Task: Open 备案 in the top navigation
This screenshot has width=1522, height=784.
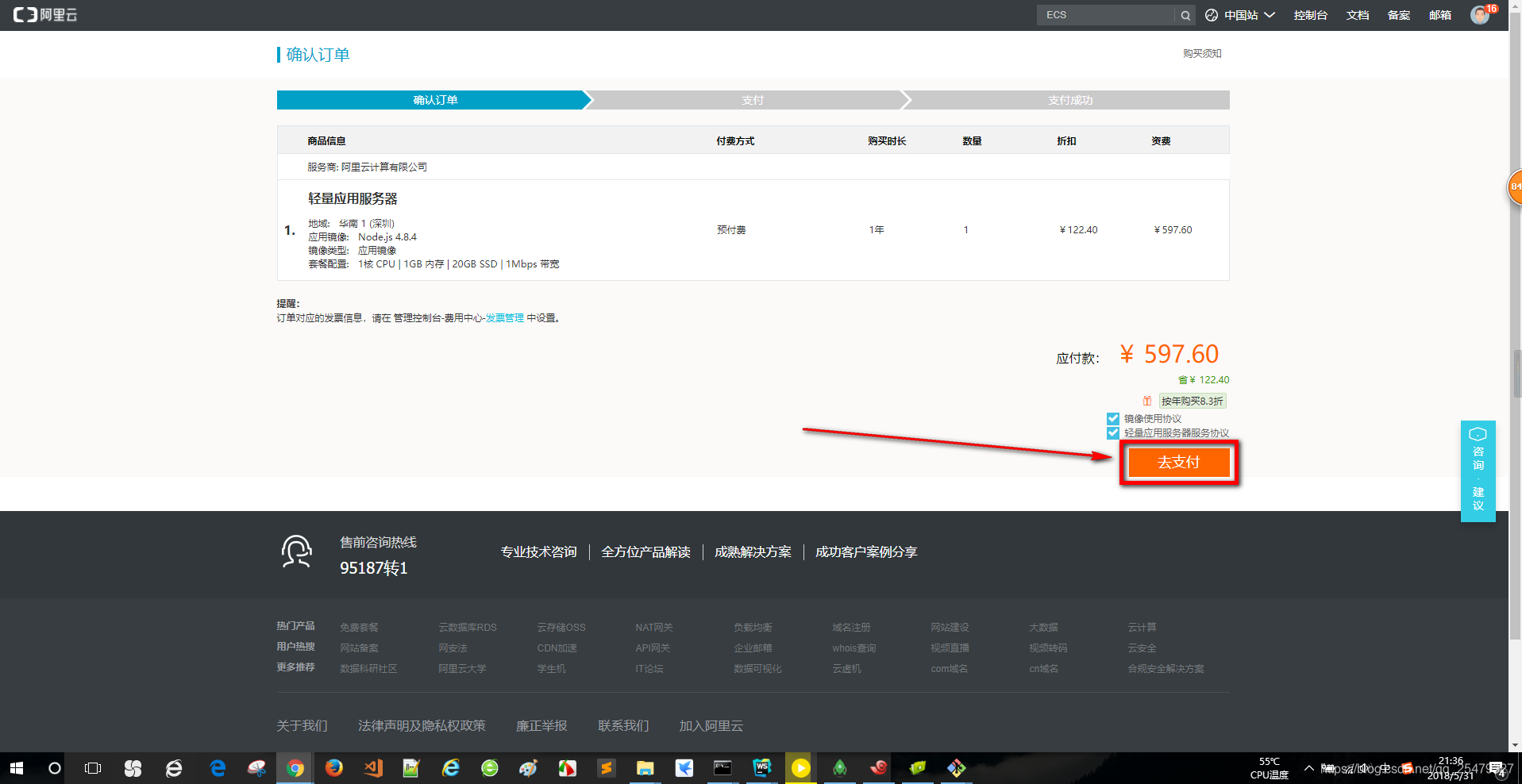Action: click(x=1398, y=15)
